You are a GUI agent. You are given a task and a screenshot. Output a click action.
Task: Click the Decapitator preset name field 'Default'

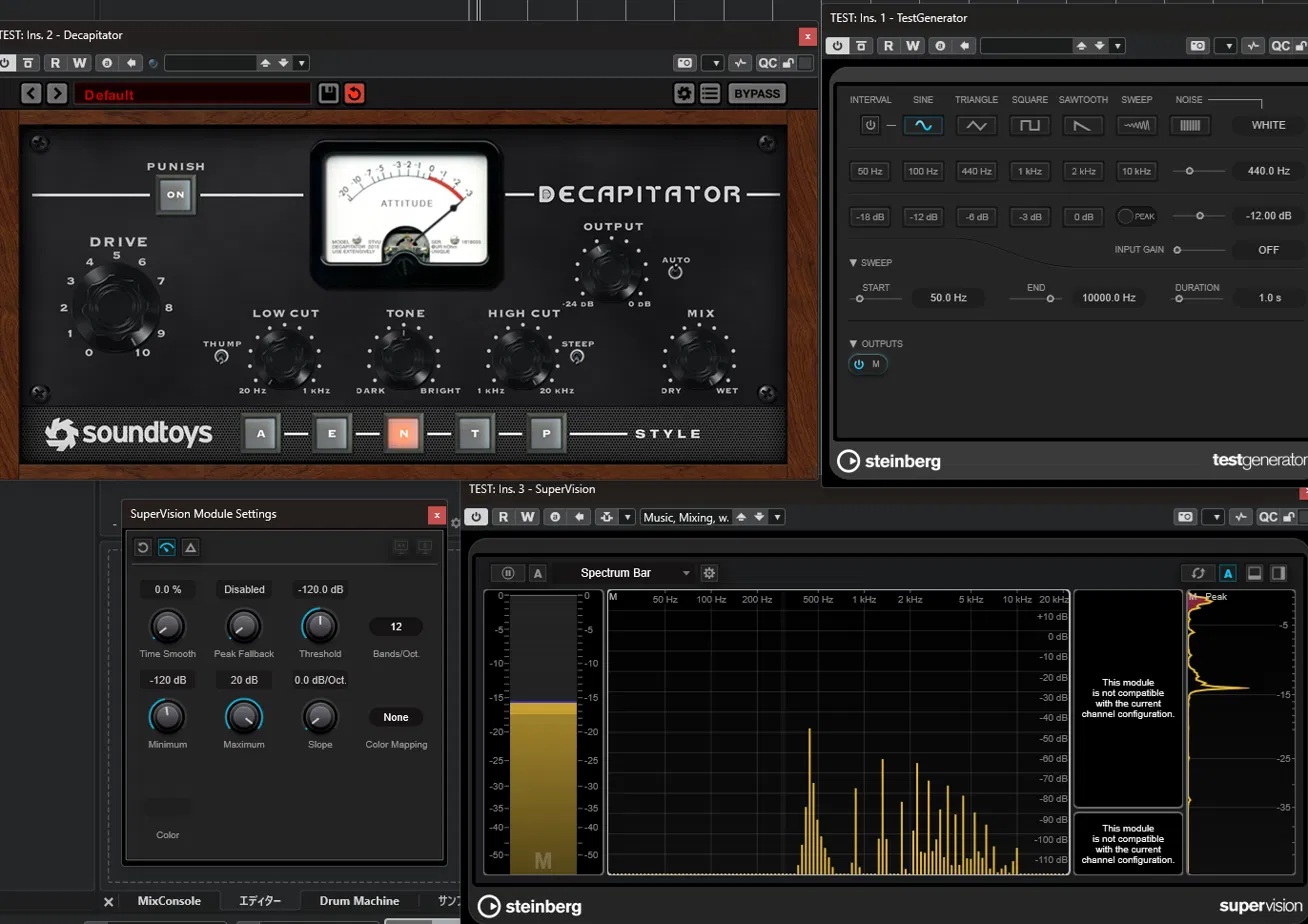194,94
